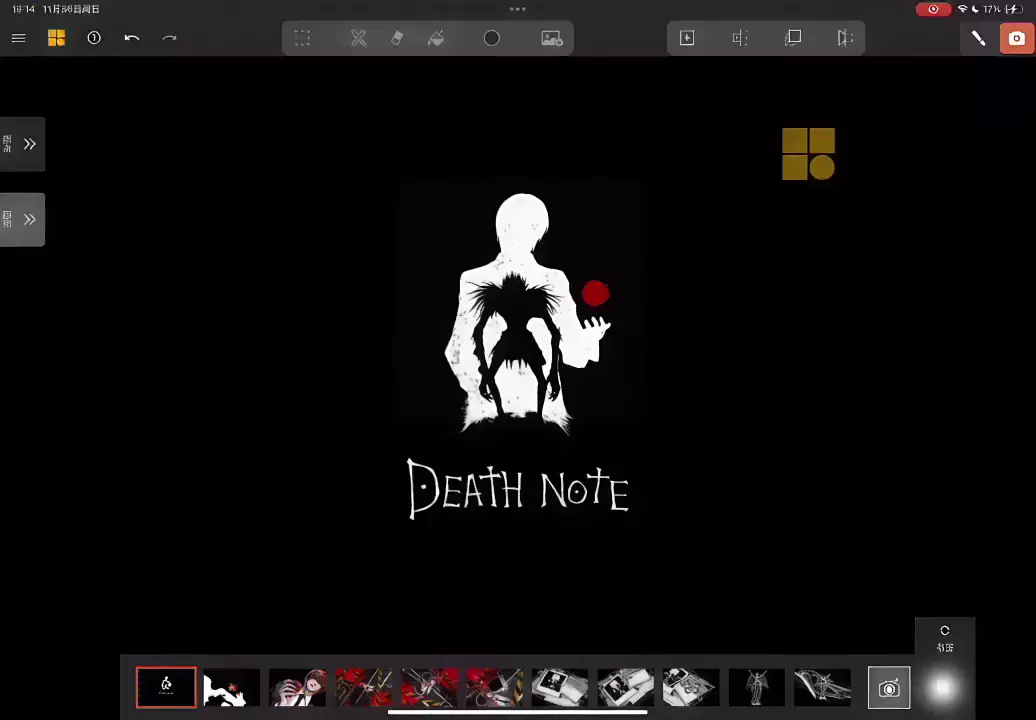Tap the refresh button above the white shutter
Image resolution: width=1036 pixels, height=720 pixels.
tap(944, 632)
